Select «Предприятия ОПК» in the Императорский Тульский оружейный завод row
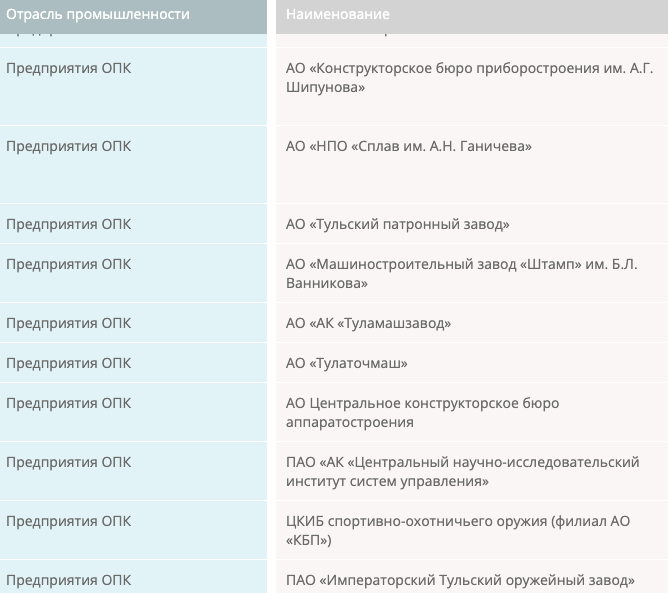This screenshot has width=669, height=593. (x=68, y=580)
